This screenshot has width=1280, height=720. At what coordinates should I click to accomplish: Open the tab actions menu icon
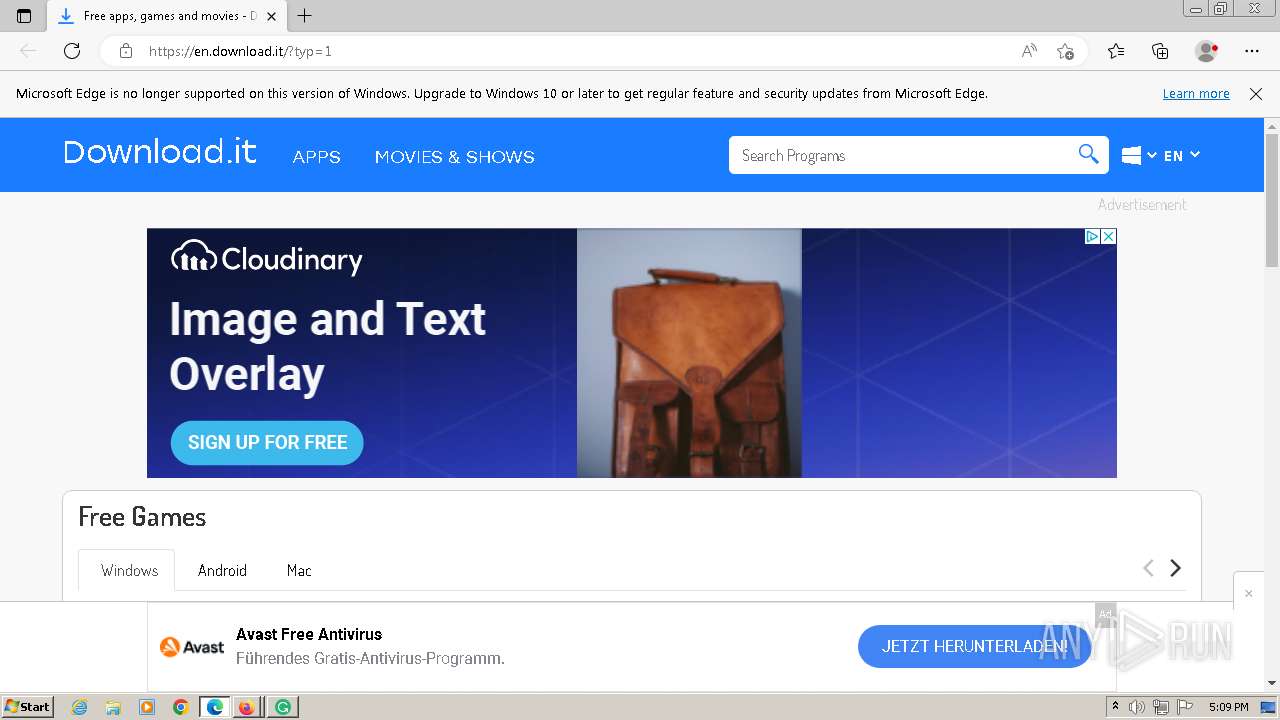[x=24, y=16]
